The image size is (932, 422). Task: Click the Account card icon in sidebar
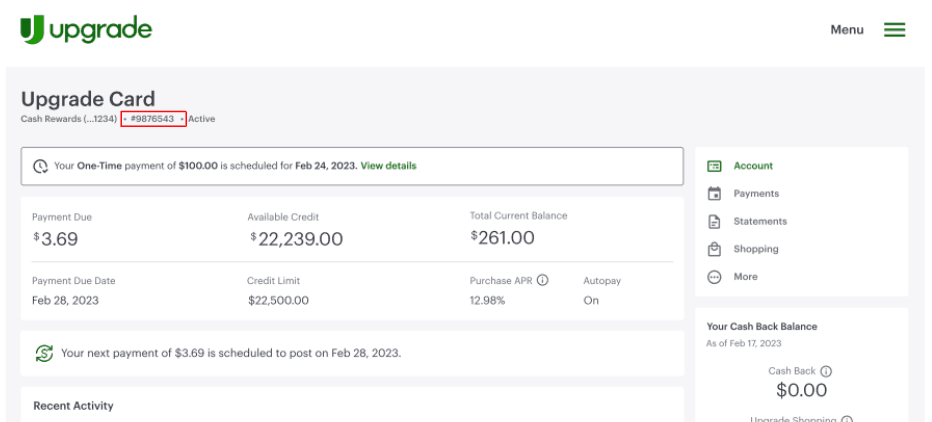[x=714, y=166]
